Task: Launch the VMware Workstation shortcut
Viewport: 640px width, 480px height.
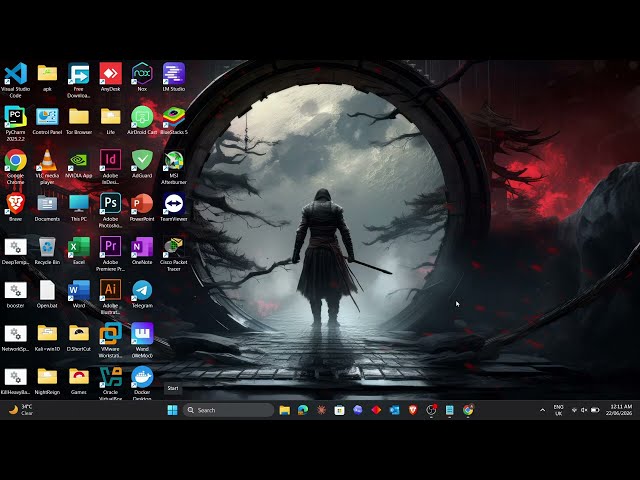Action: coord(110,340)
